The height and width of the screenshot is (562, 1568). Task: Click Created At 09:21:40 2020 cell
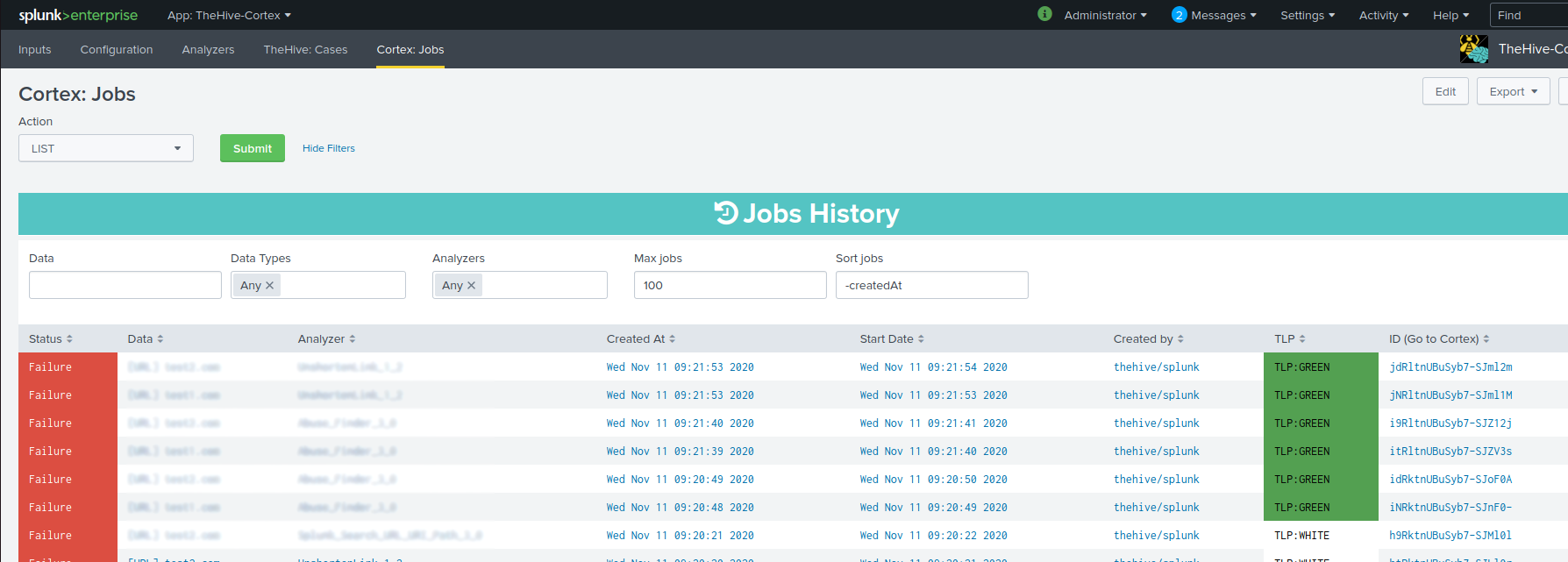tap(680, 423)
